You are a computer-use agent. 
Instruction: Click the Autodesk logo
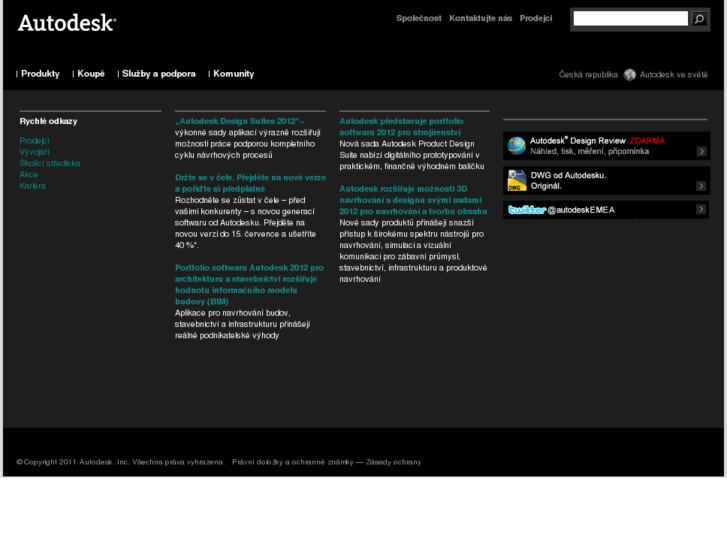67,23
